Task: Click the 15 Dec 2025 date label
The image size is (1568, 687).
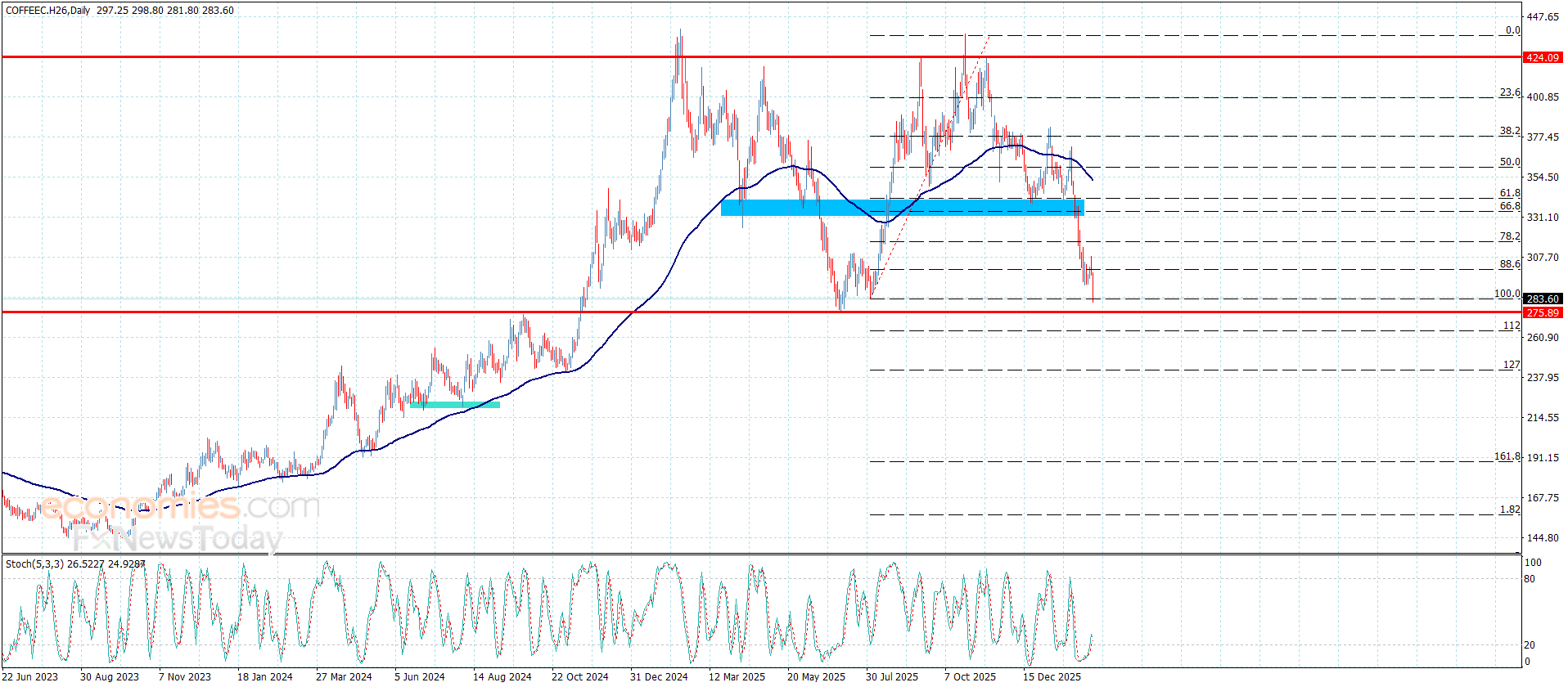Action: coord(1051,676)
